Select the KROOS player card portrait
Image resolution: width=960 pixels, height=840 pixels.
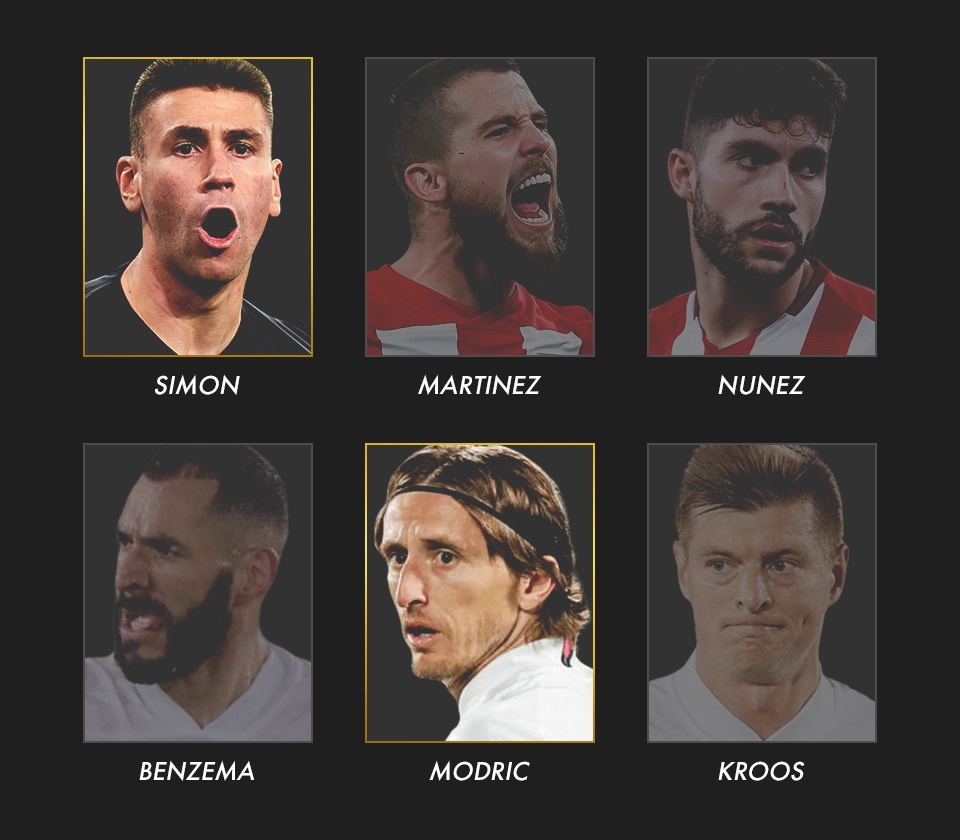[762, 593]
